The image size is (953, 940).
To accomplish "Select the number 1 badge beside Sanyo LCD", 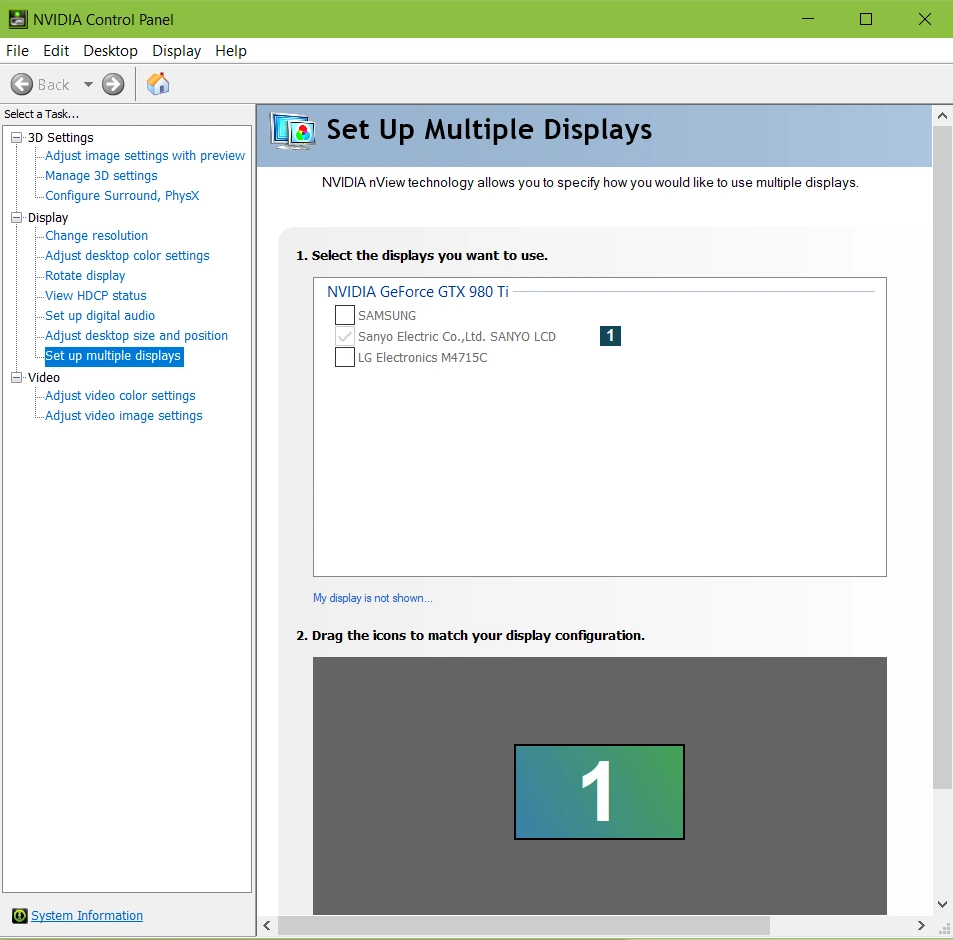I will coord(610,336).
